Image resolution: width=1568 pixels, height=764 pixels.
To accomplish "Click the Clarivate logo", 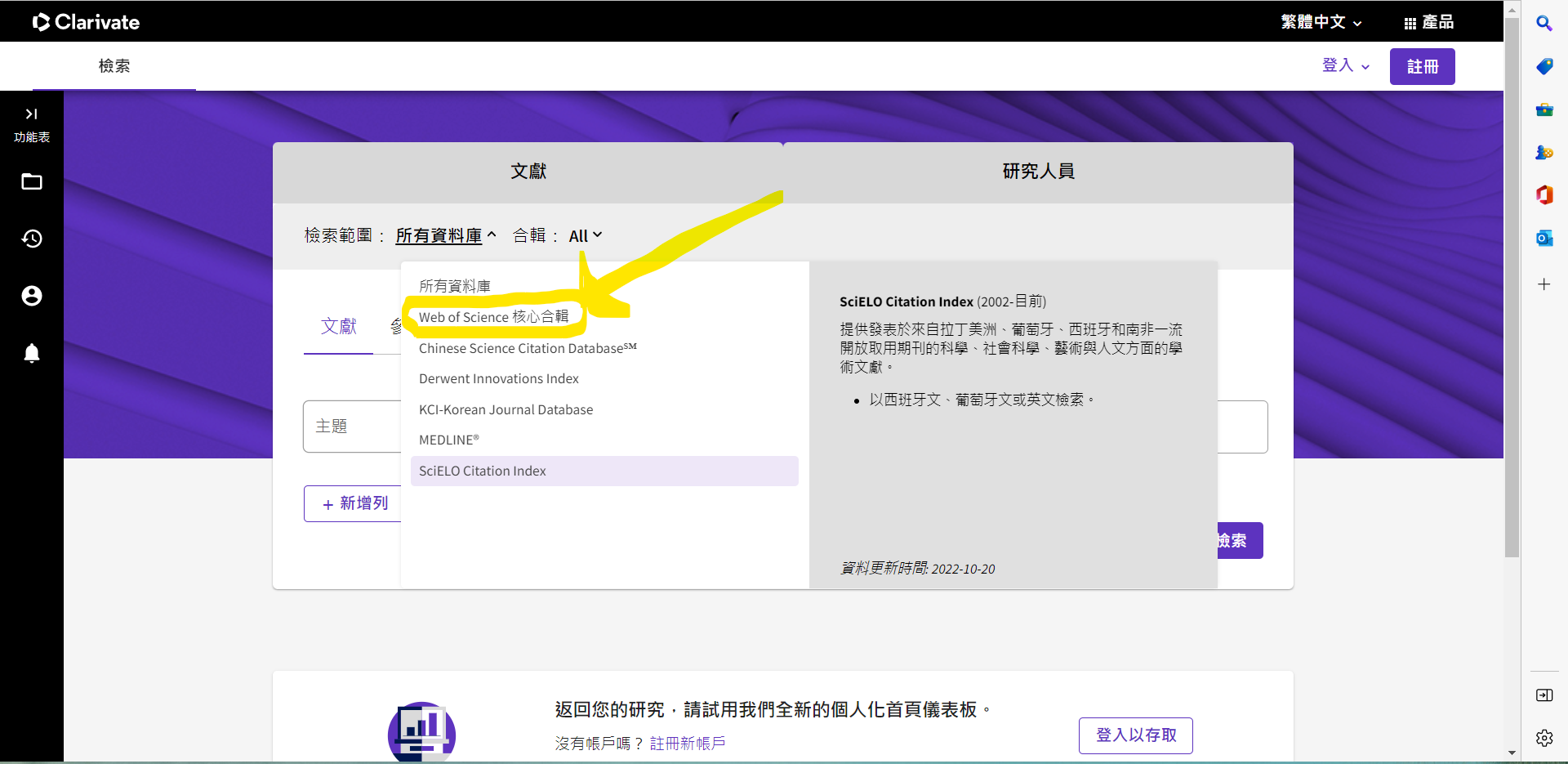I will pos(86,22).
